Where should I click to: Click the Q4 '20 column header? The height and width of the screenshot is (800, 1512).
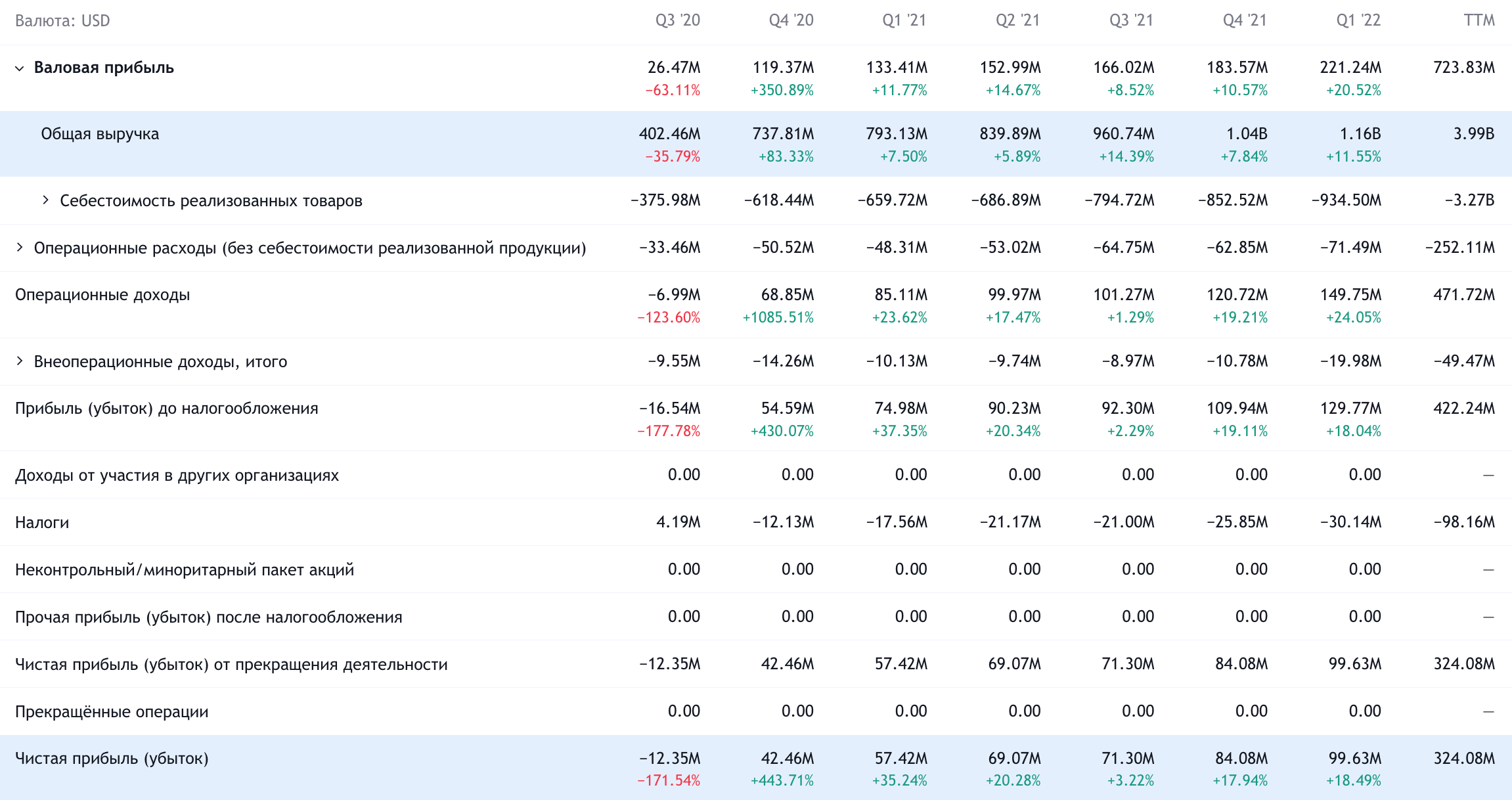point(791,20)
